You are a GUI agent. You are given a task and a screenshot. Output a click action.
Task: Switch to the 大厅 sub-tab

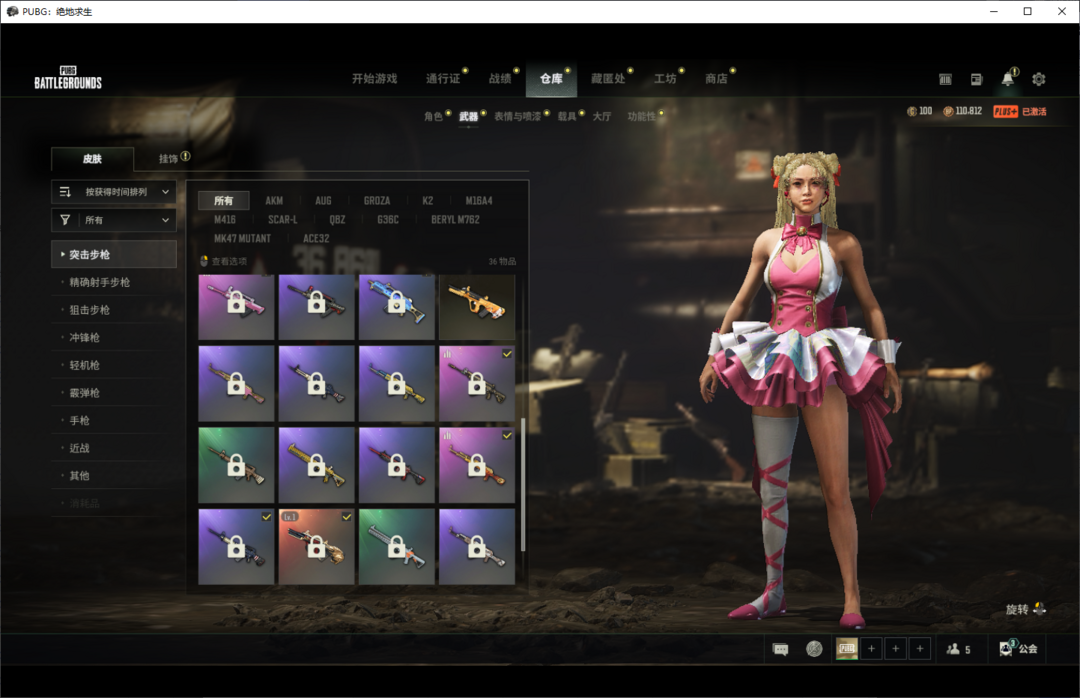pos(602,116)
